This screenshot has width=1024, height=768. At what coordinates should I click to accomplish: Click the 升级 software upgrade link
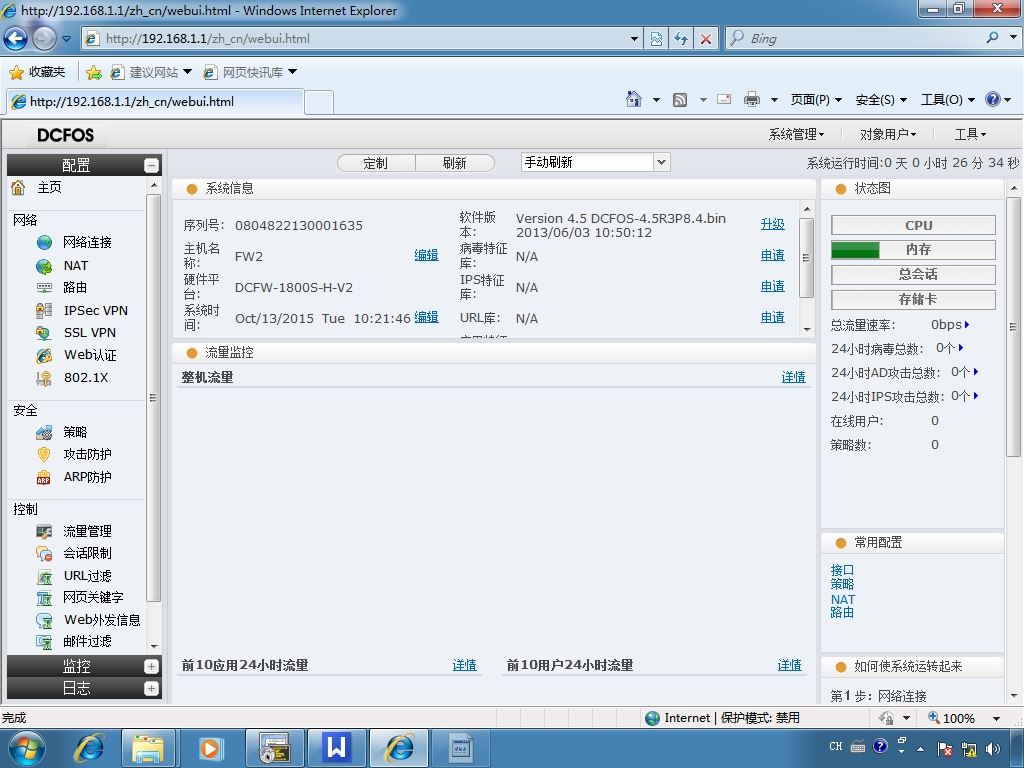click(x=773, y=224)
